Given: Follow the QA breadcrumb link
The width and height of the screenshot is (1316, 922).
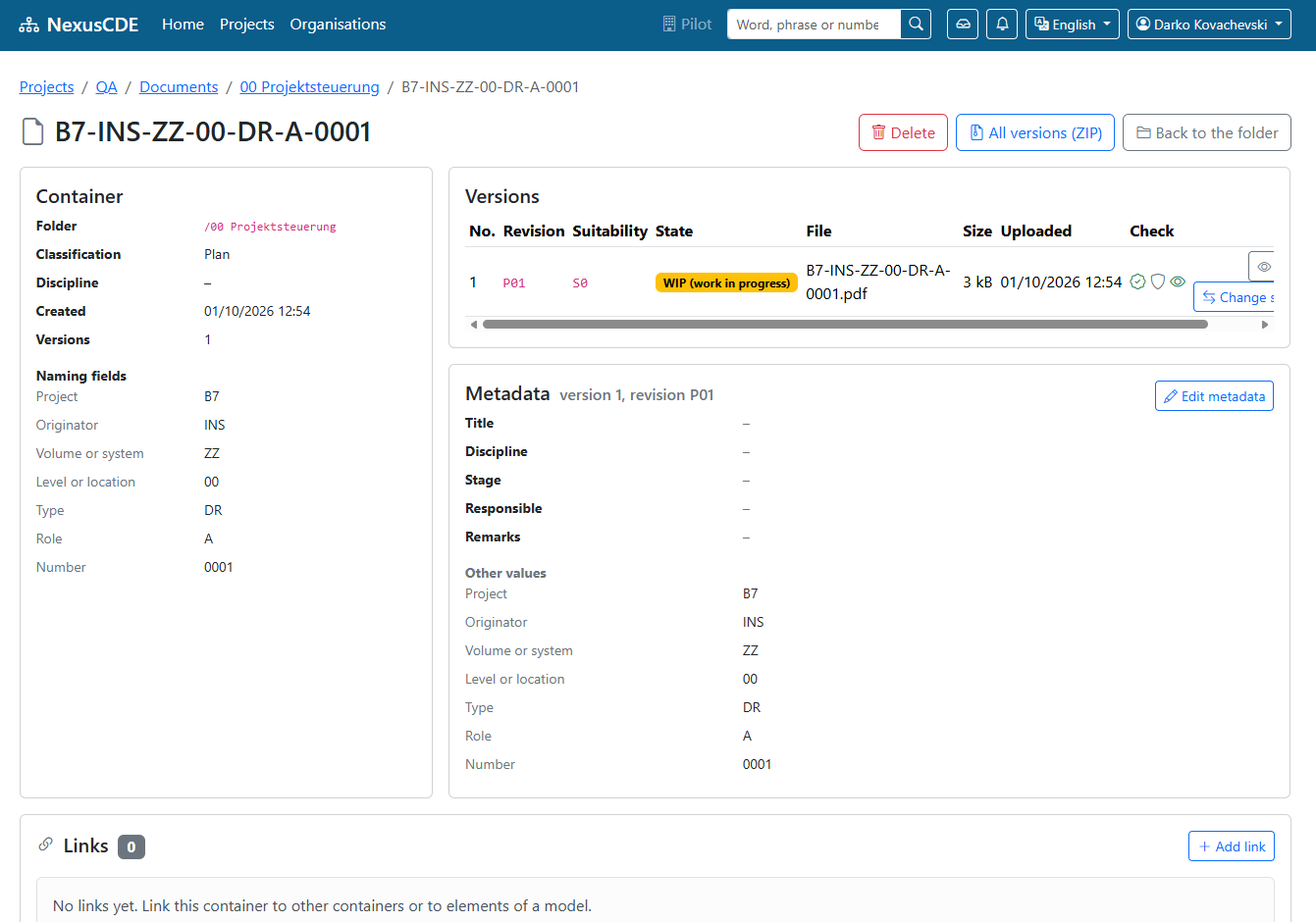Looking at the screenshot, I should 106,87.
